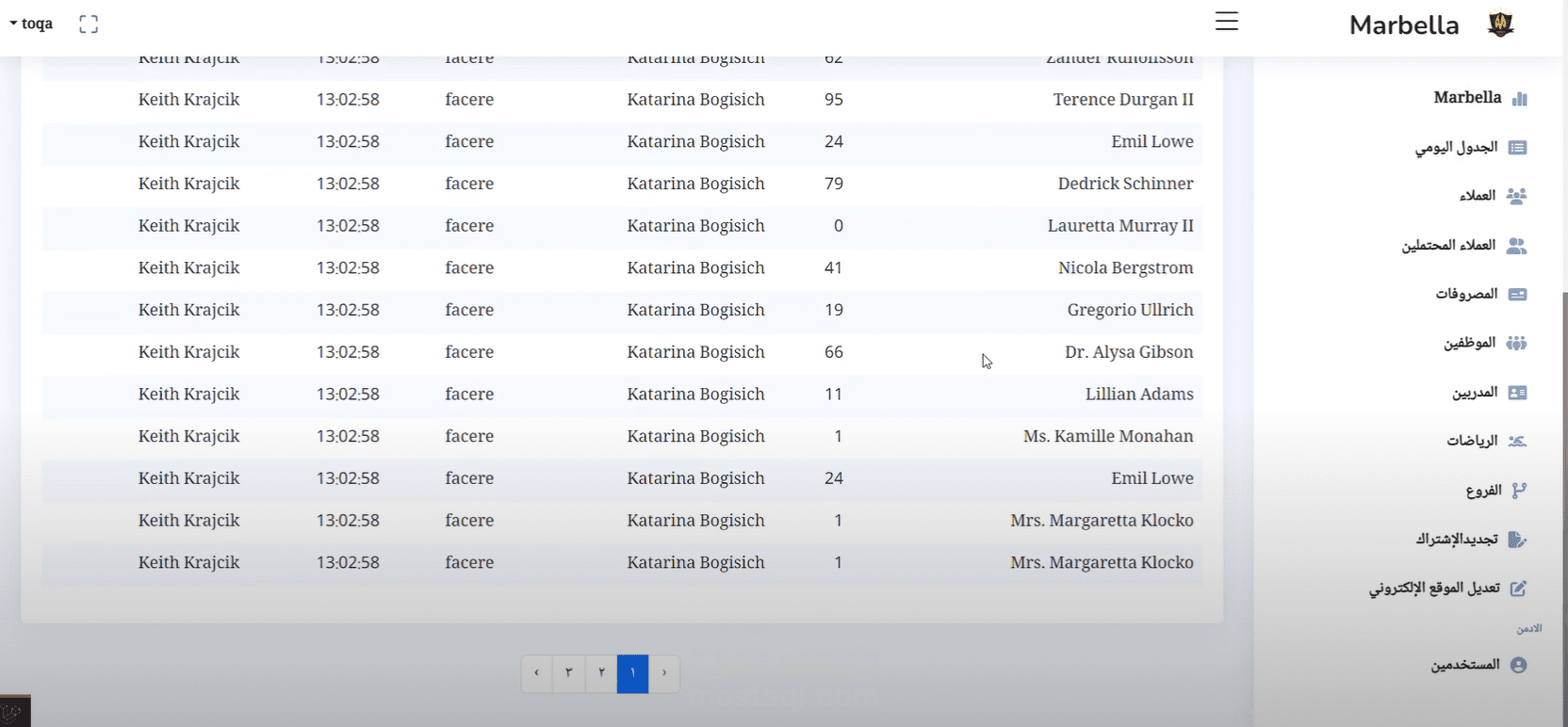This screenshot has height=727, width=1568.
Task: Go to pagination page ٣
Action: [x=569, y=673]
